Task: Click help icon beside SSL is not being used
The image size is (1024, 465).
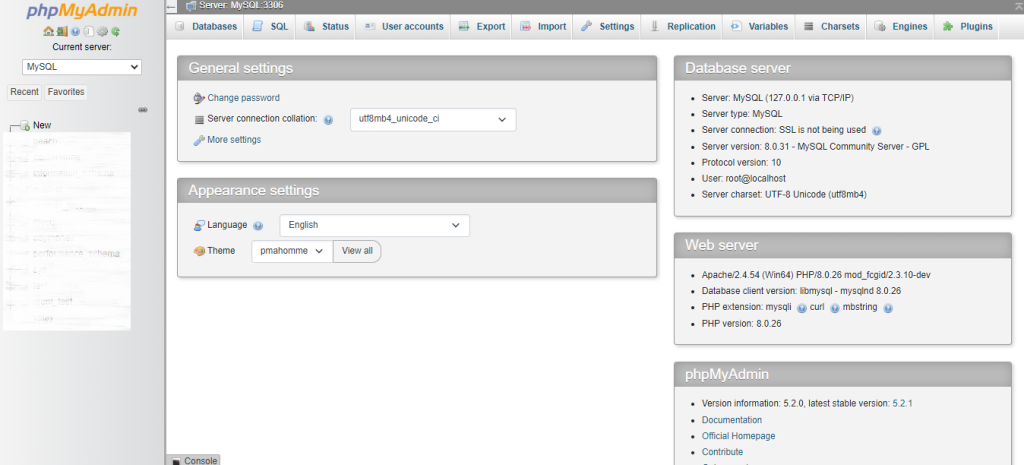Action: [x=876, y=130]
